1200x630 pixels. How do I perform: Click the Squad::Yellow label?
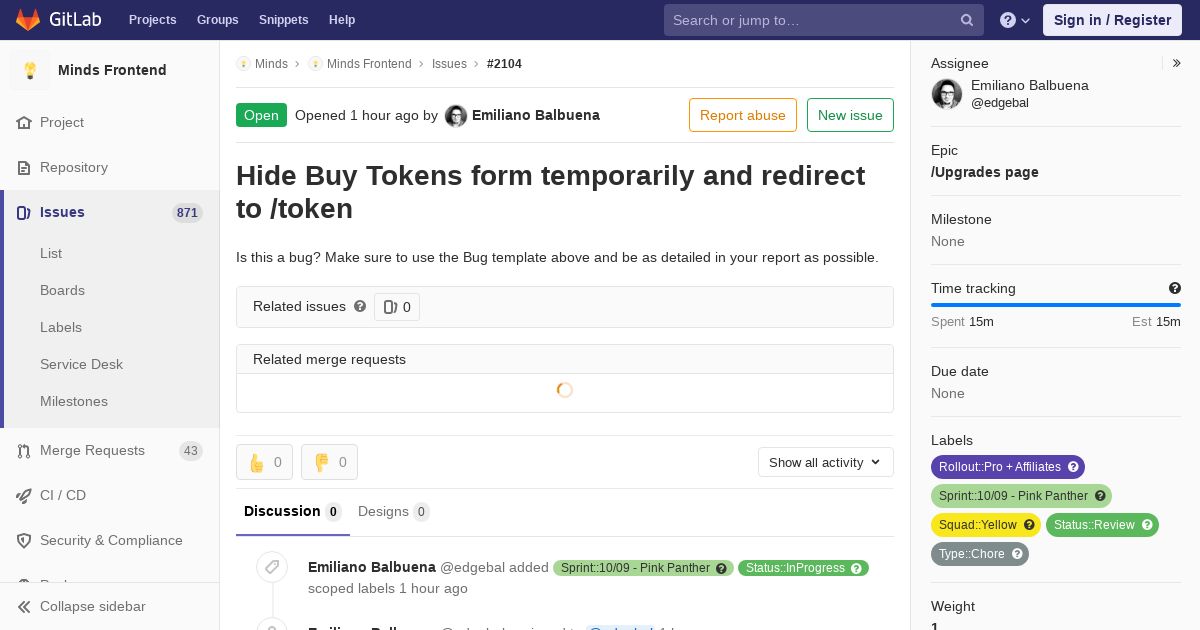[986, 525]
